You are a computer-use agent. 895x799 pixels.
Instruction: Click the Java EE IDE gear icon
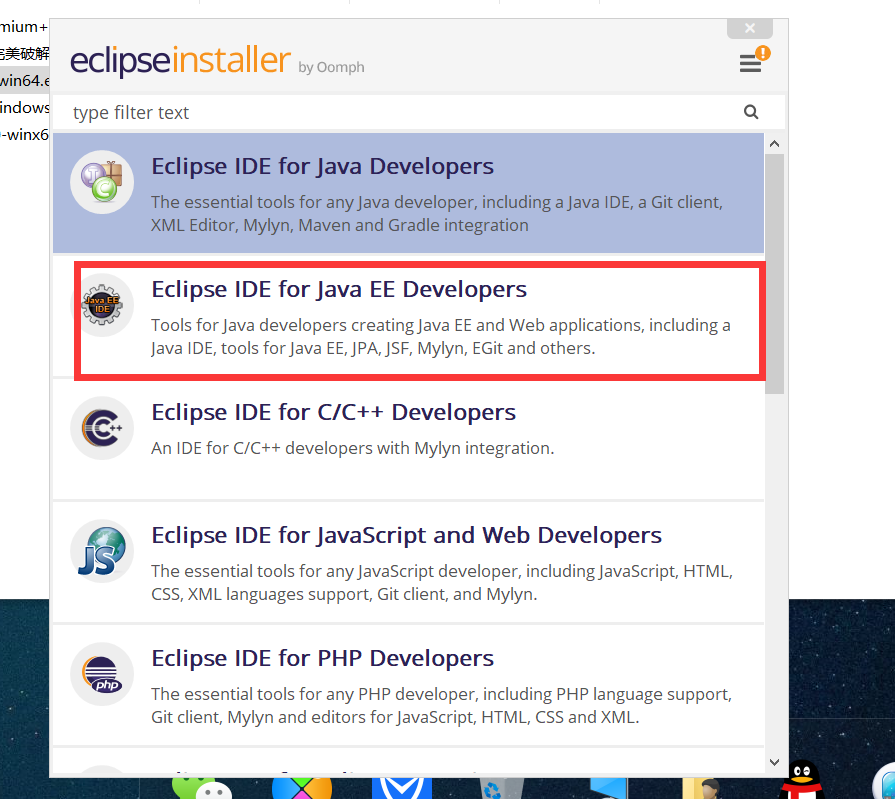pyautogui.click(x=102, y=305)
